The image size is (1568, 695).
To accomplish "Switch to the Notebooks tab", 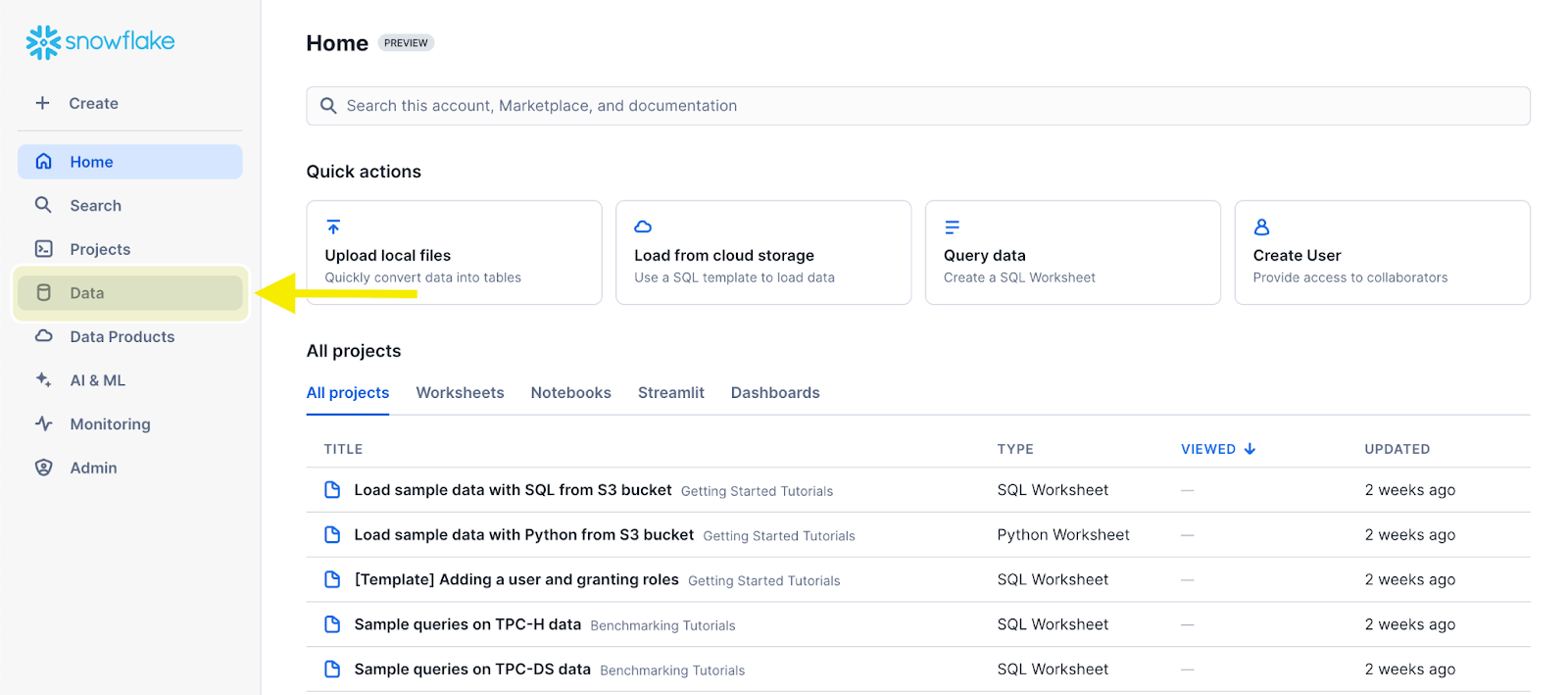I will coord(570,392).
